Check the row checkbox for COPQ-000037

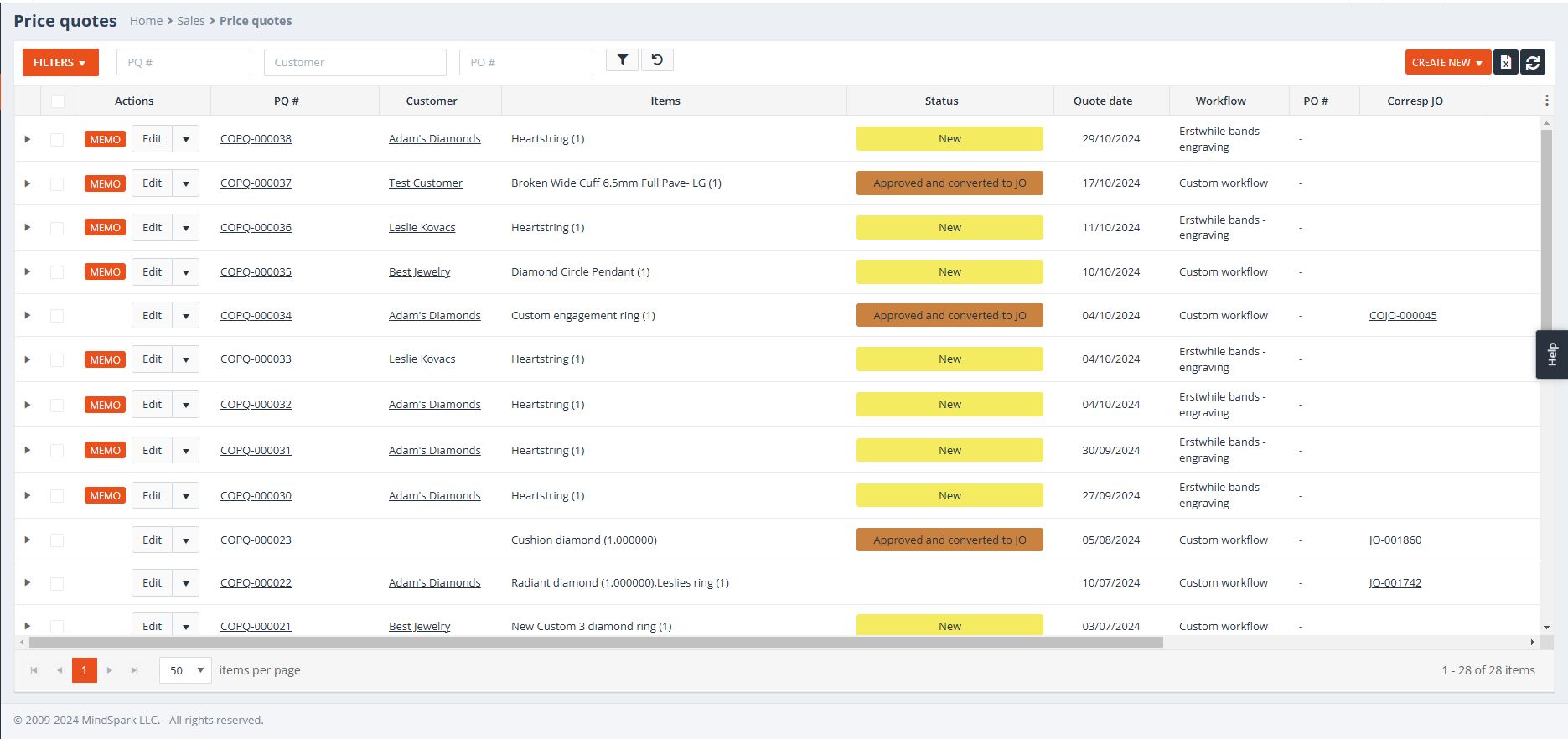(x=57, y=183)
